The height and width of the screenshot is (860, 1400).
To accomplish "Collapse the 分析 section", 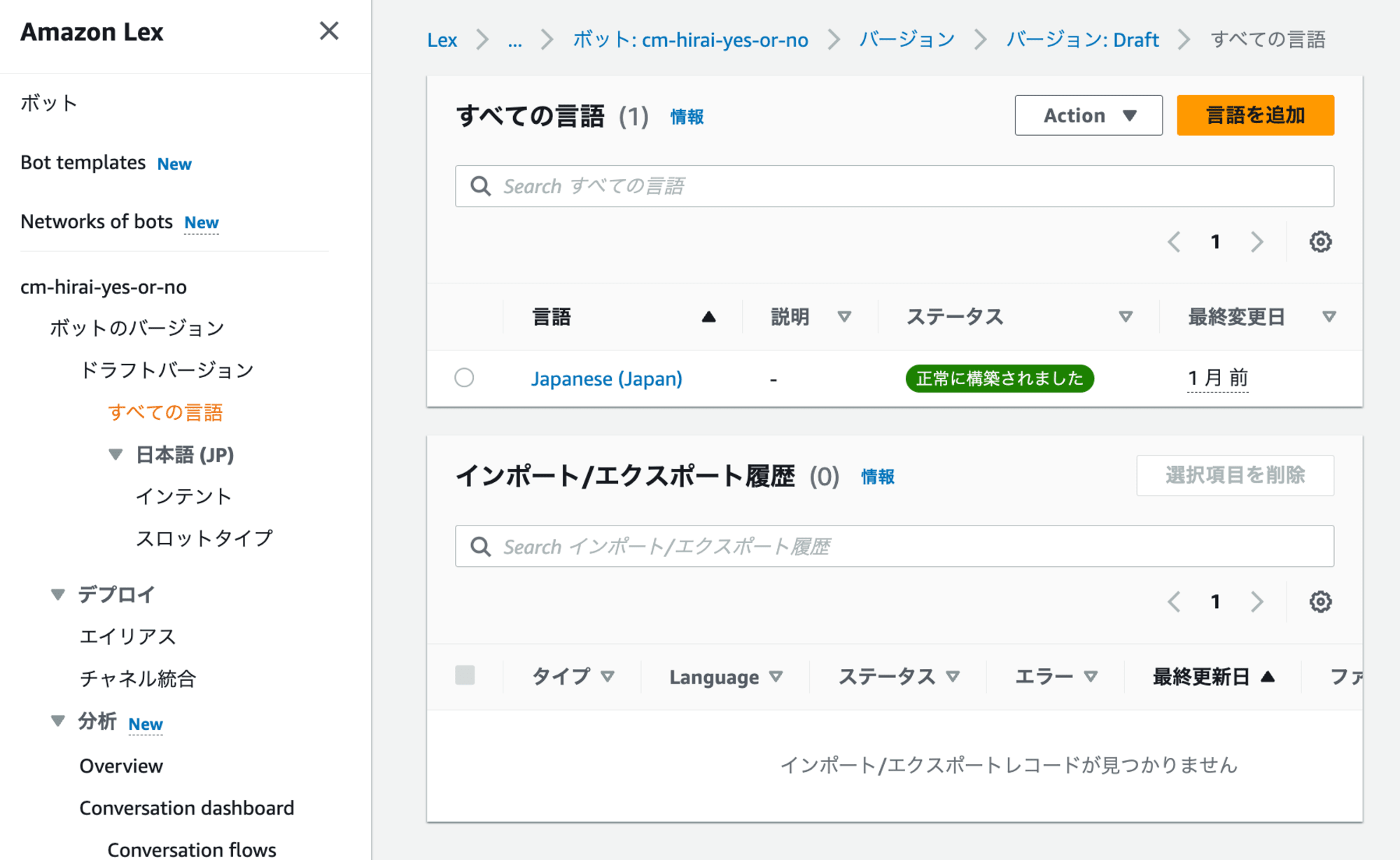I will point(58,721).
